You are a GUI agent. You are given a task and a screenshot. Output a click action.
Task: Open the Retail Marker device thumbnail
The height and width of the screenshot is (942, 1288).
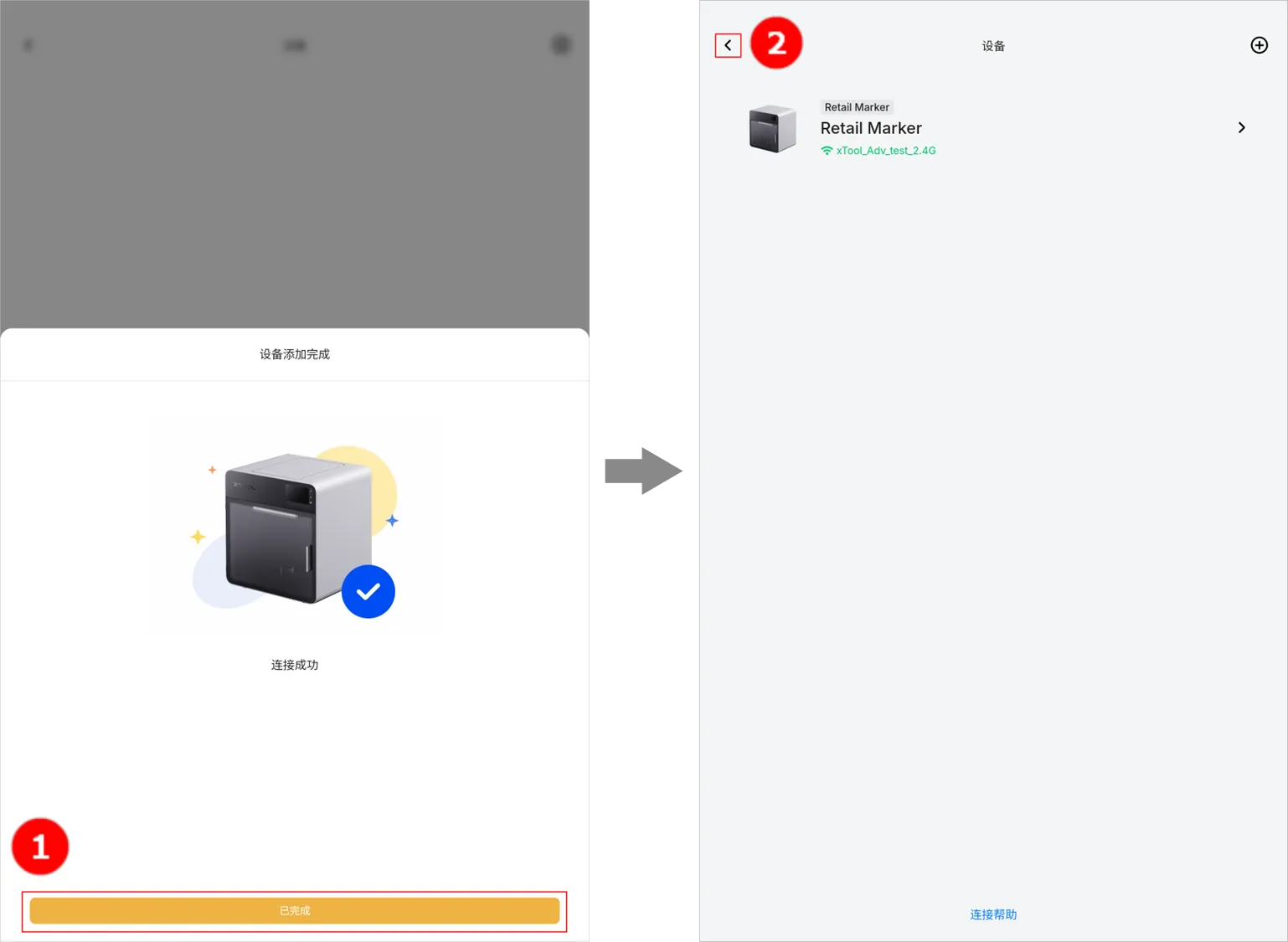(x=772, y=129)
